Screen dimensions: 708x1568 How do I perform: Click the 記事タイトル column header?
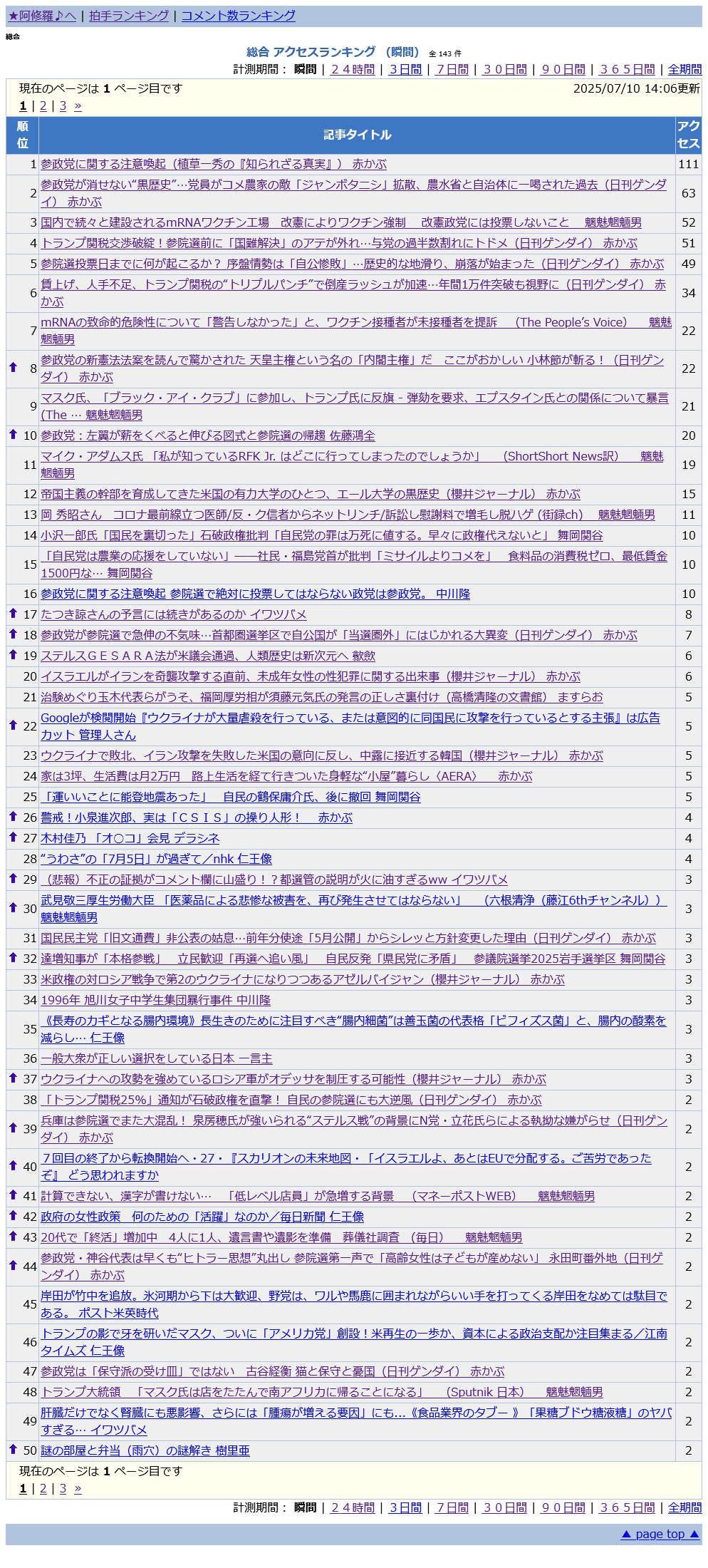click(x=357, y=135)
